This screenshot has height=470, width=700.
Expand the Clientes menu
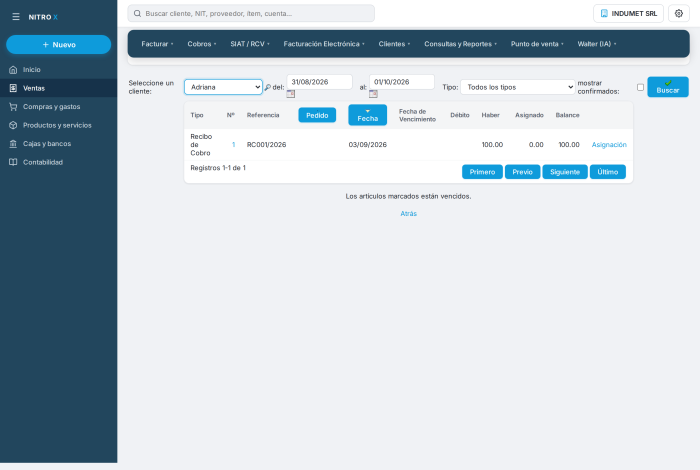point(394,44)
